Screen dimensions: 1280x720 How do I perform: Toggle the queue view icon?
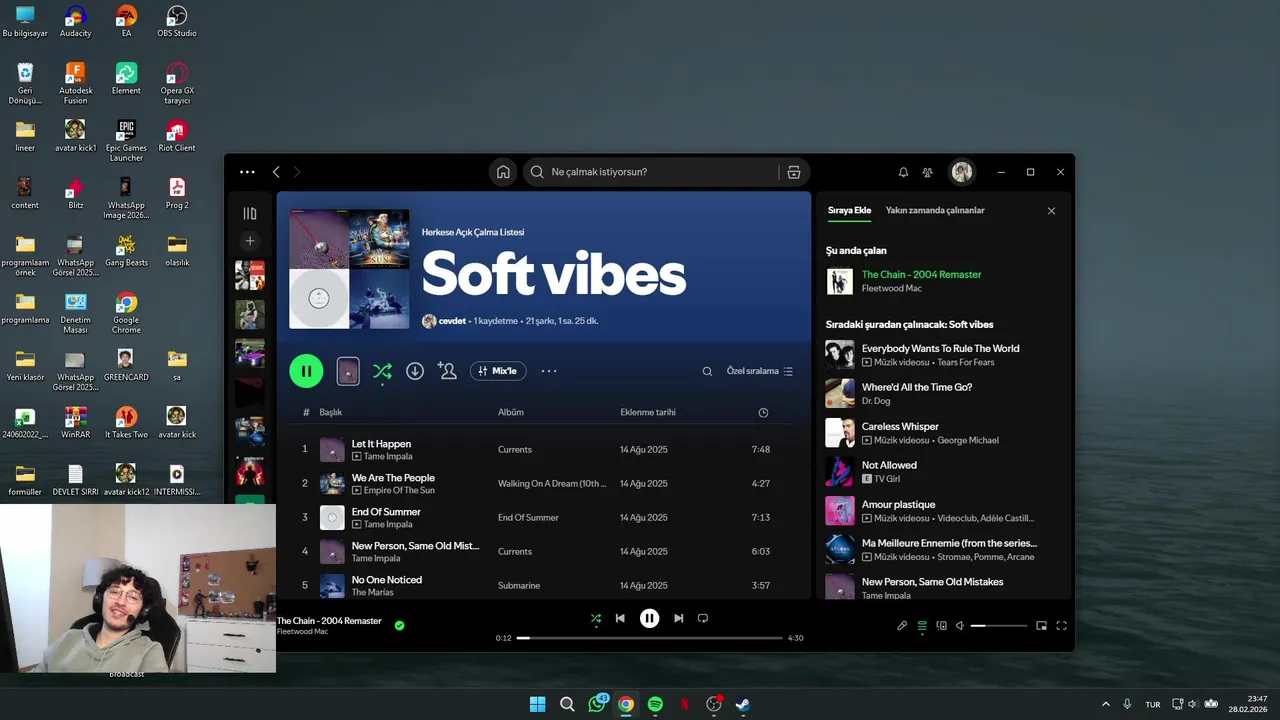click(922, 626)
